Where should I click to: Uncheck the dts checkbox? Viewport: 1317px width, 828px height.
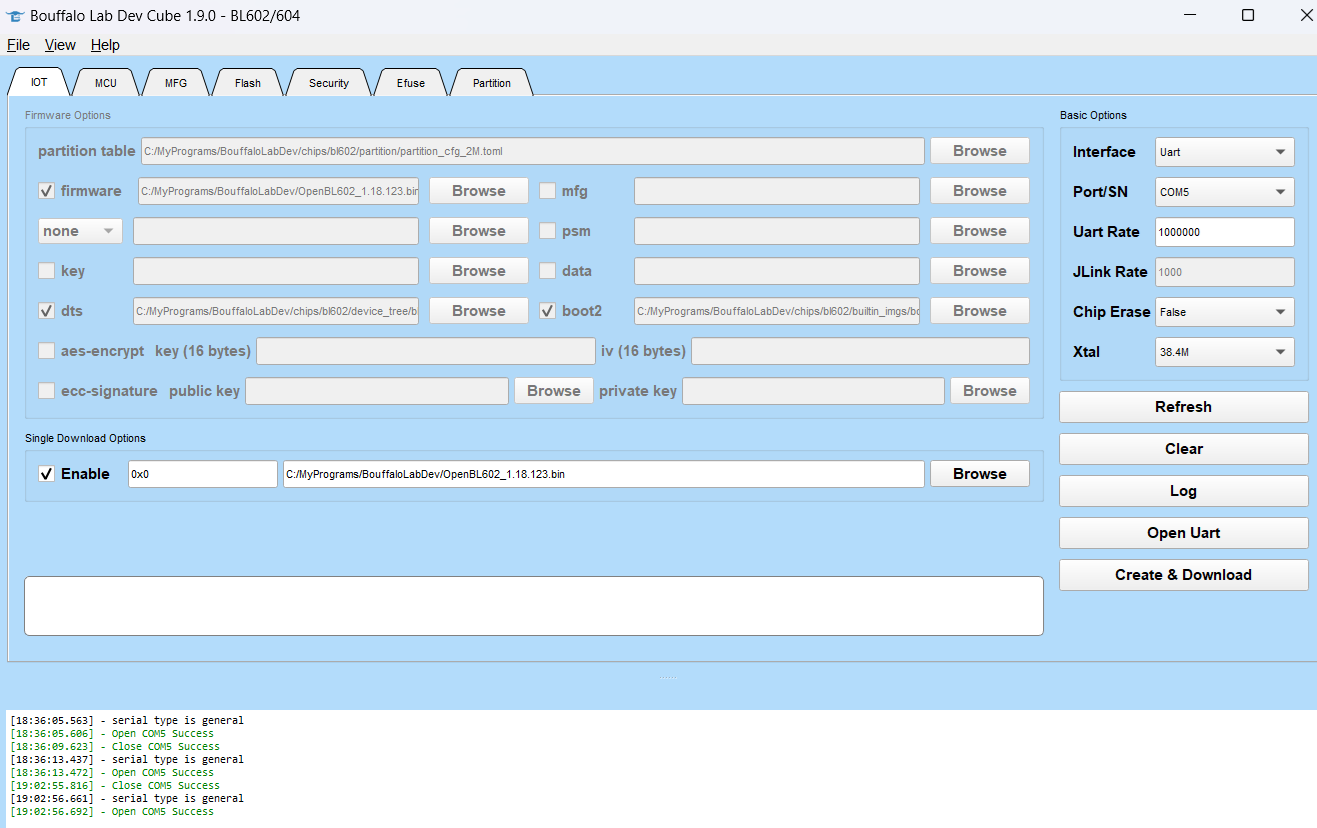click(46, 311)
